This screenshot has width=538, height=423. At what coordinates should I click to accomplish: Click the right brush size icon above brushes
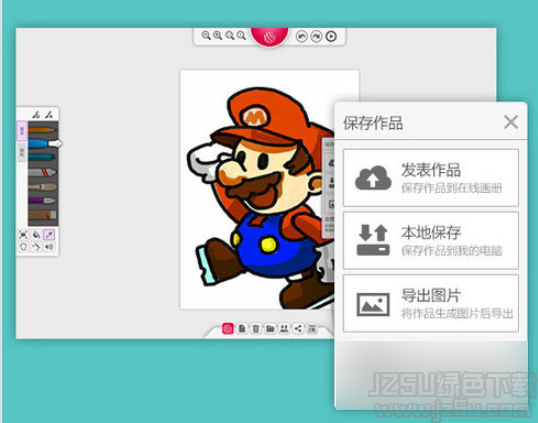tap(49, 115)
